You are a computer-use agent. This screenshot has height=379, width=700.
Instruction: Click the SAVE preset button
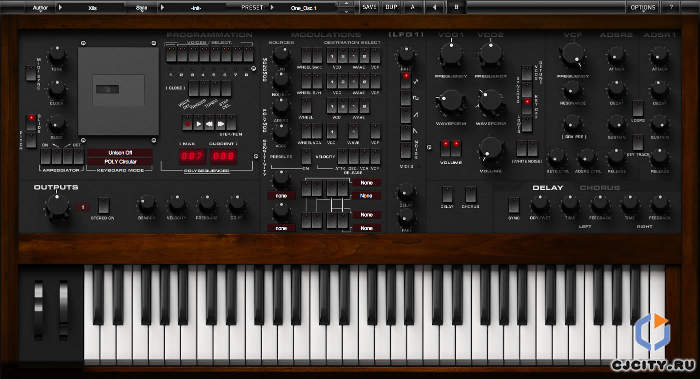tap(369, 7)
